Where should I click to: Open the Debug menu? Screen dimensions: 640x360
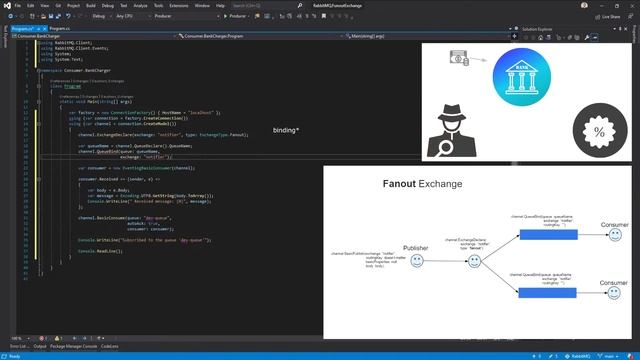[108, 6]
